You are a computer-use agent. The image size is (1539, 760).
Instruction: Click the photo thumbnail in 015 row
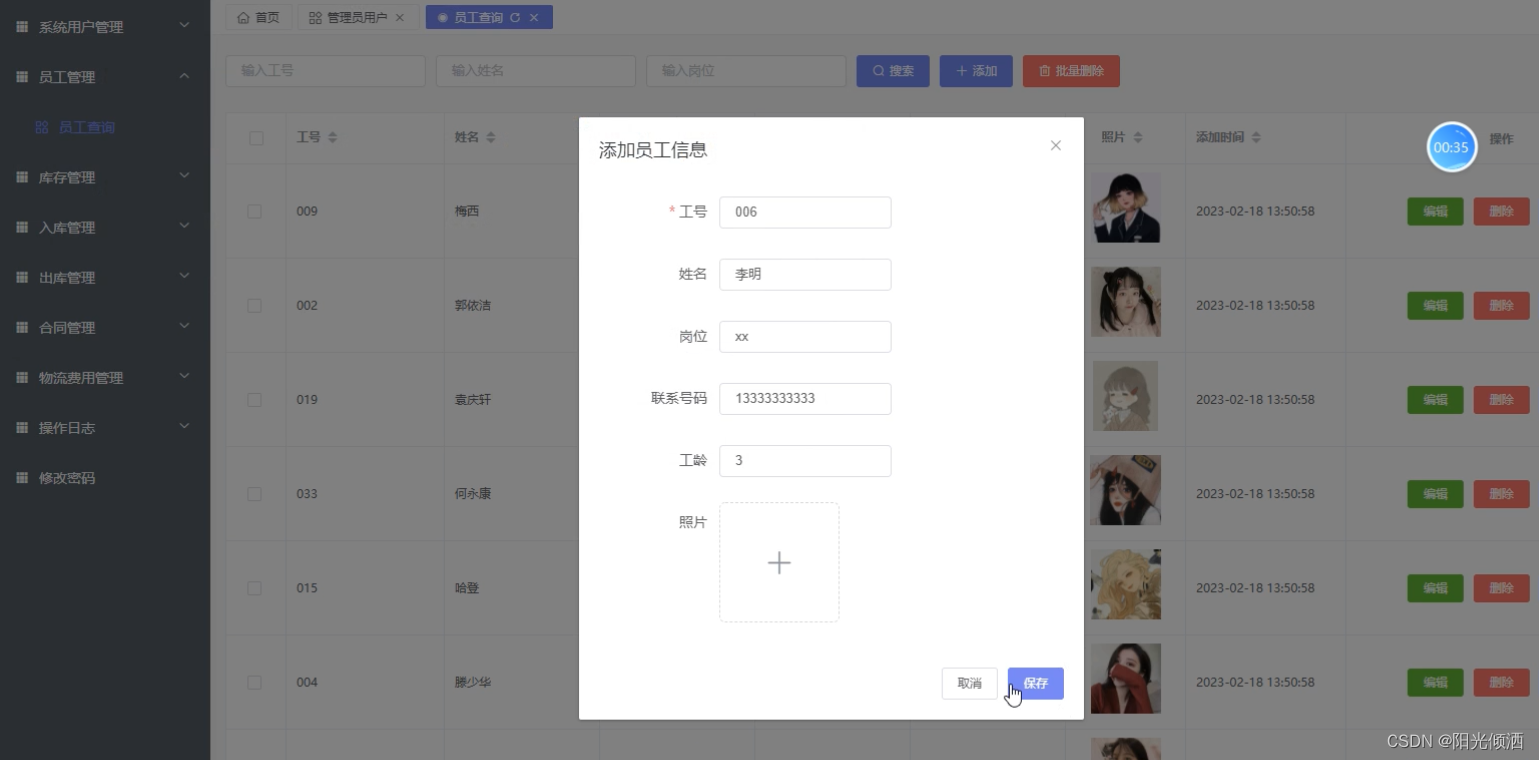(1126, 584)
